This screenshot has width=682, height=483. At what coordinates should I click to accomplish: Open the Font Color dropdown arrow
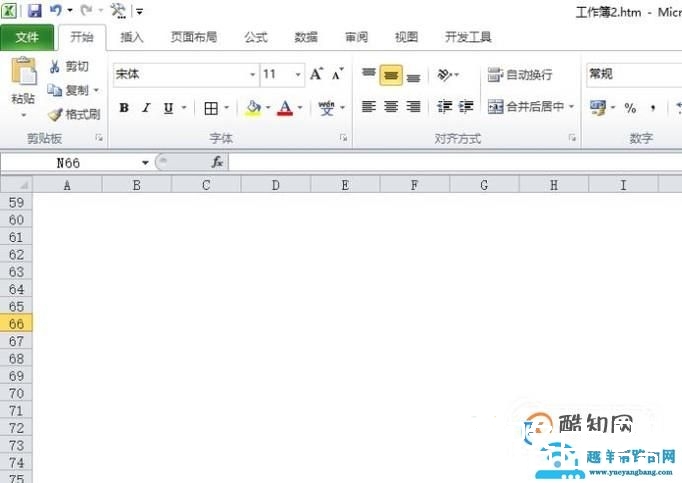coord(300,107)
